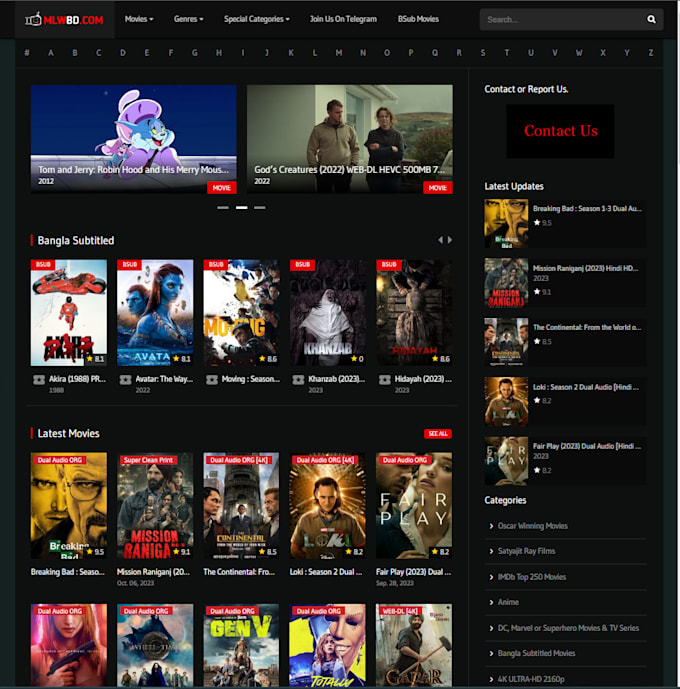
Task: Click the film icon beside Hidayah (2023)
Action: 385,380
